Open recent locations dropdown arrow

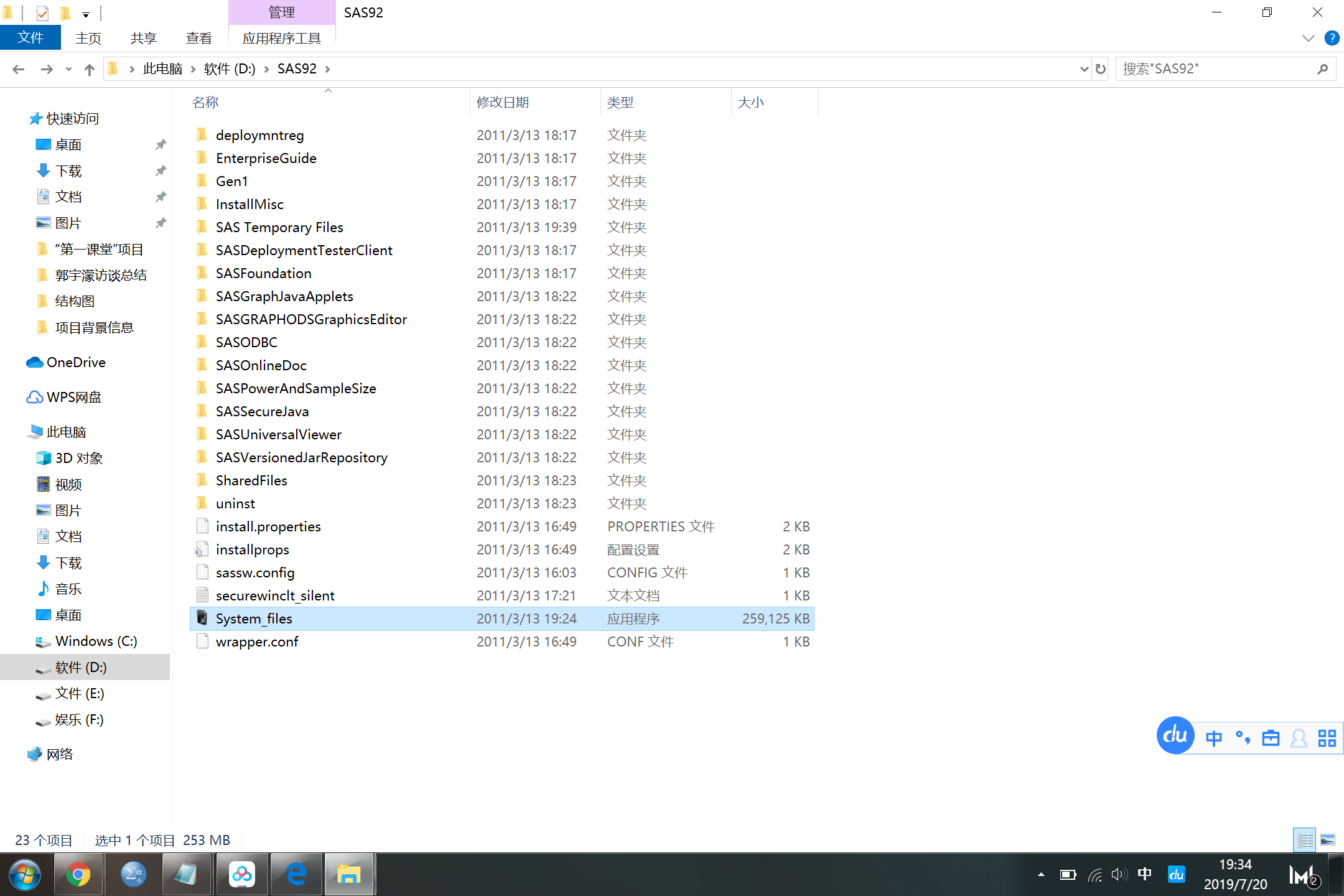[x=68, y=69]
